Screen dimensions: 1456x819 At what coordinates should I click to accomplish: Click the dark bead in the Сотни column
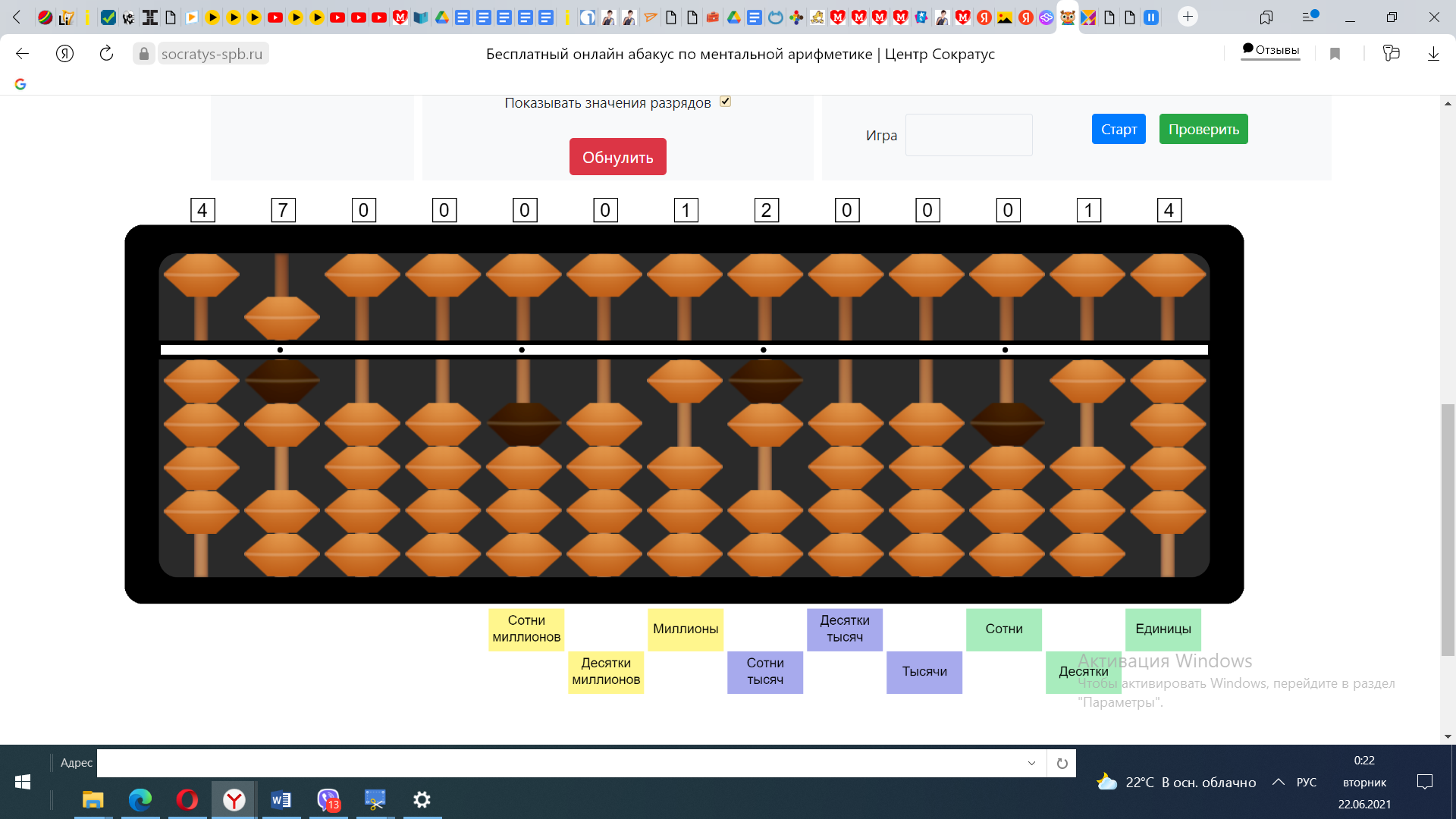(x=1007, y=424)
